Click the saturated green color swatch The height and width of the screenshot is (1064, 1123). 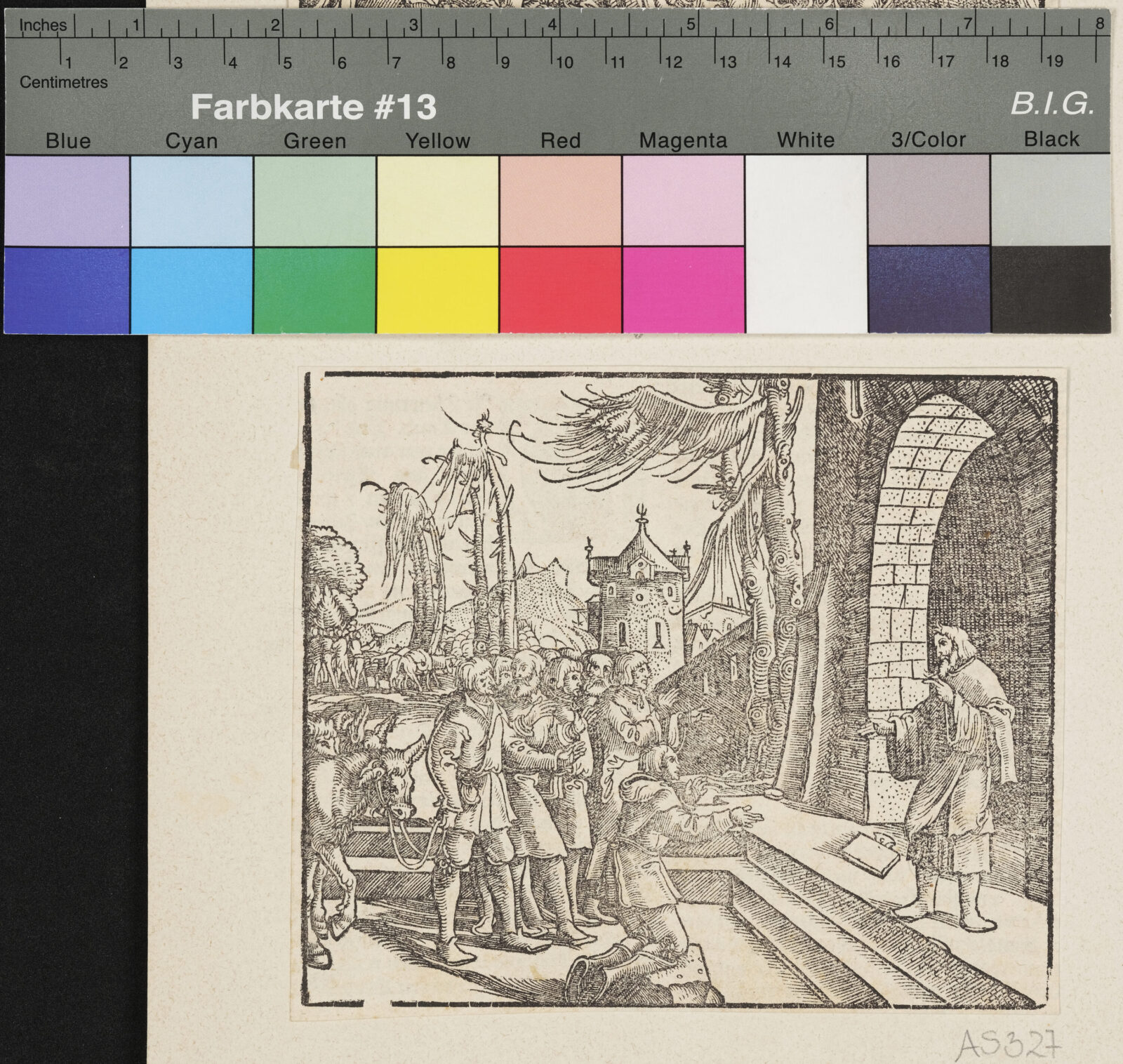[314, 290]
